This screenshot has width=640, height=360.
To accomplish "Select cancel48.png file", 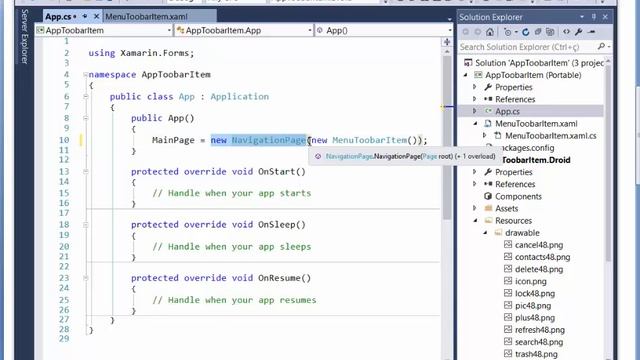I will click(539, 245).
